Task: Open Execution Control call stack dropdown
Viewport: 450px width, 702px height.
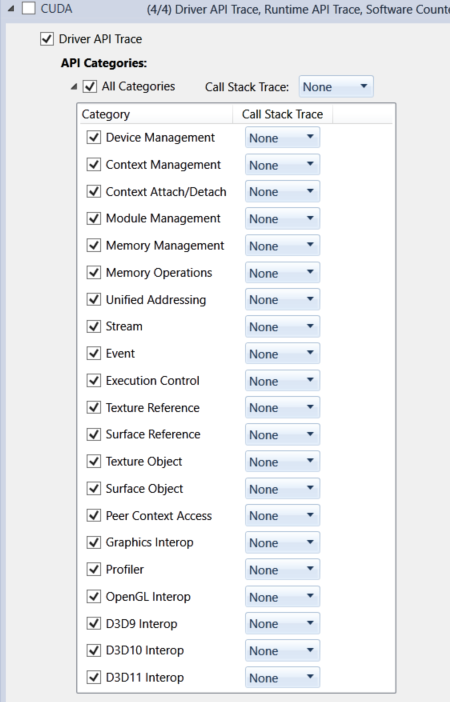Action: tap(282, 381)
